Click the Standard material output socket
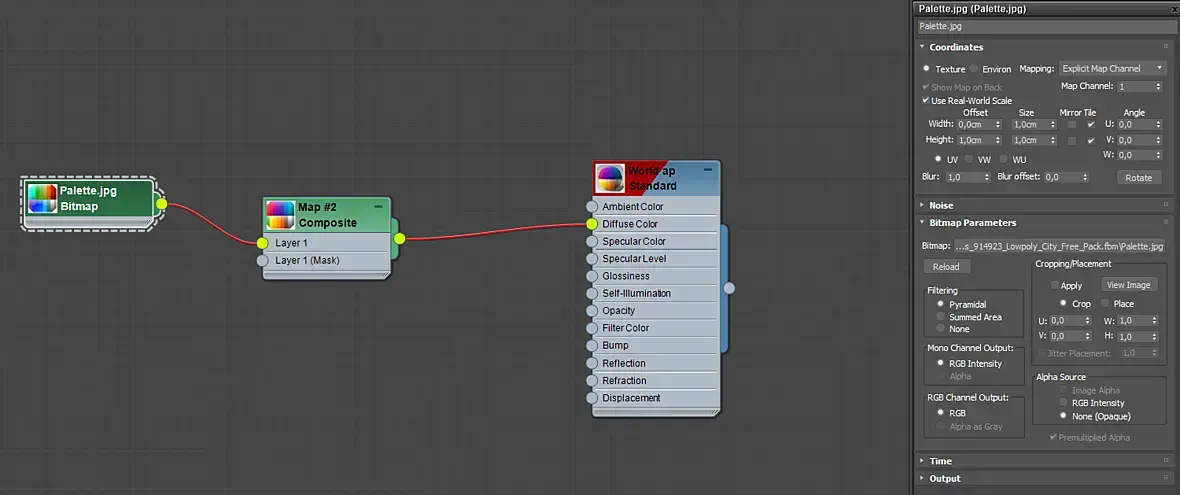The width and height of the screenshot is (1180, 495). tap(728, 287)
